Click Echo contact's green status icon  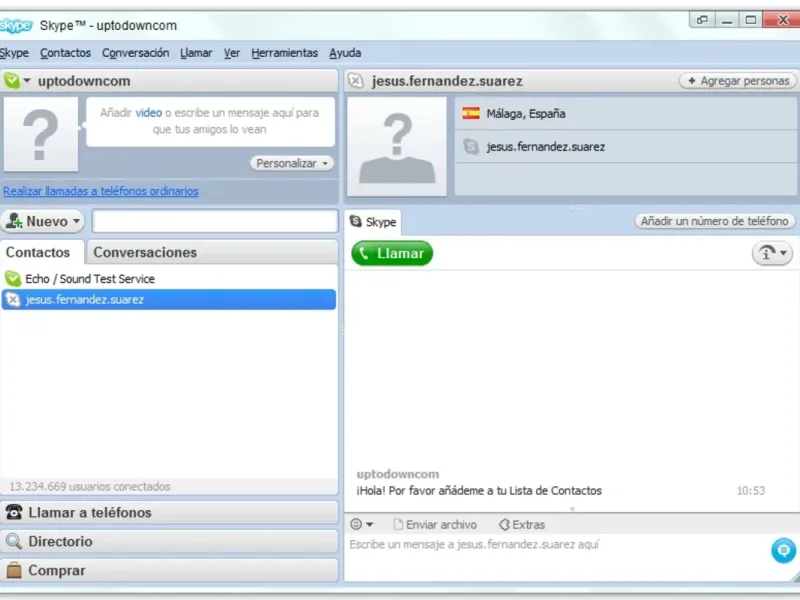pyautogui.click(x=13, y=279)
